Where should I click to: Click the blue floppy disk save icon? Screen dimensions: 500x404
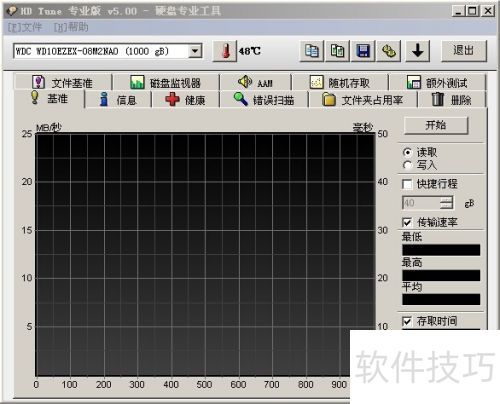point(363,51)
